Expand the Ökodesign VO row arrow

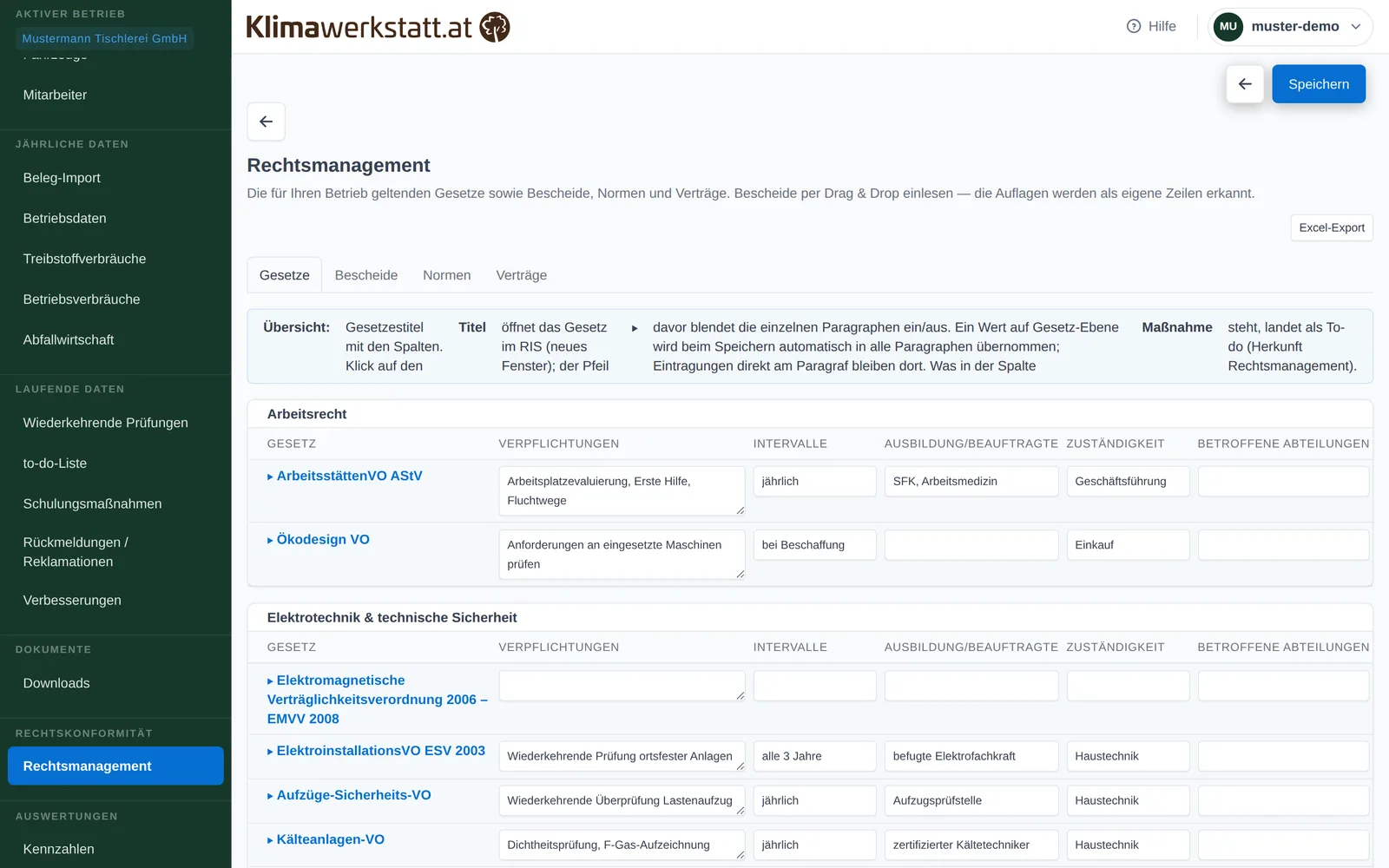click(x=270, y=540)
